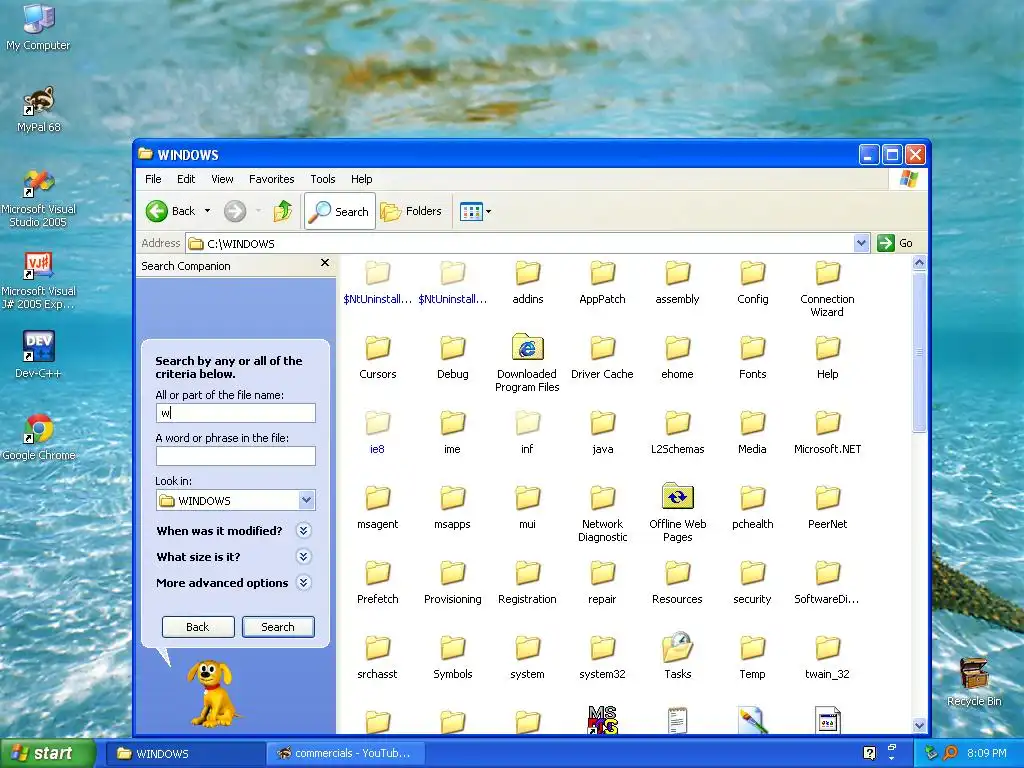Select the SoftwareDistribution folder
The width and height of the screenshot is (1024, 768).
[x=827, y=583]
